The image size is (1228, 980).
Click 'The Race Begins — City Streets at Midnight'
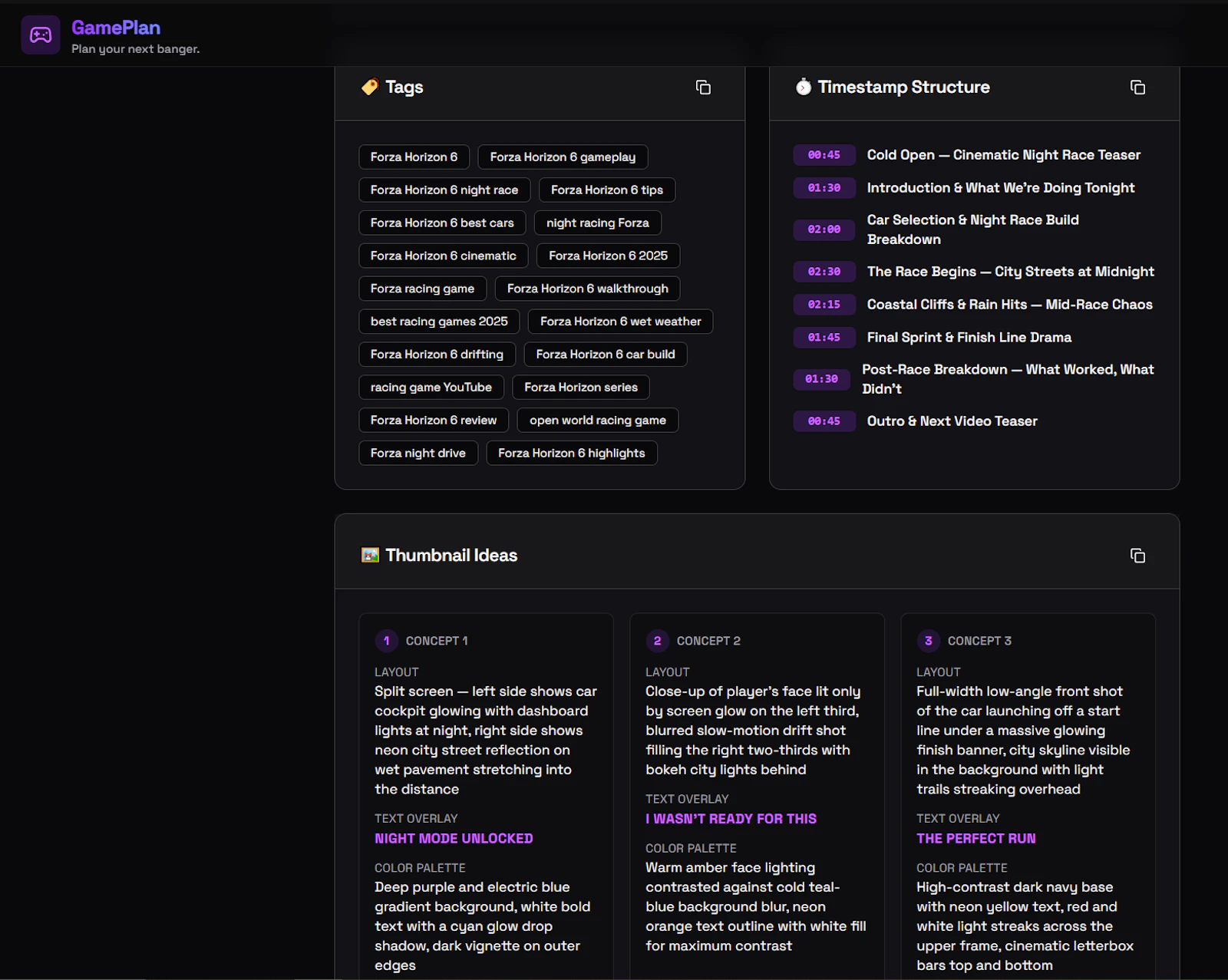[x=1011, y=272]
